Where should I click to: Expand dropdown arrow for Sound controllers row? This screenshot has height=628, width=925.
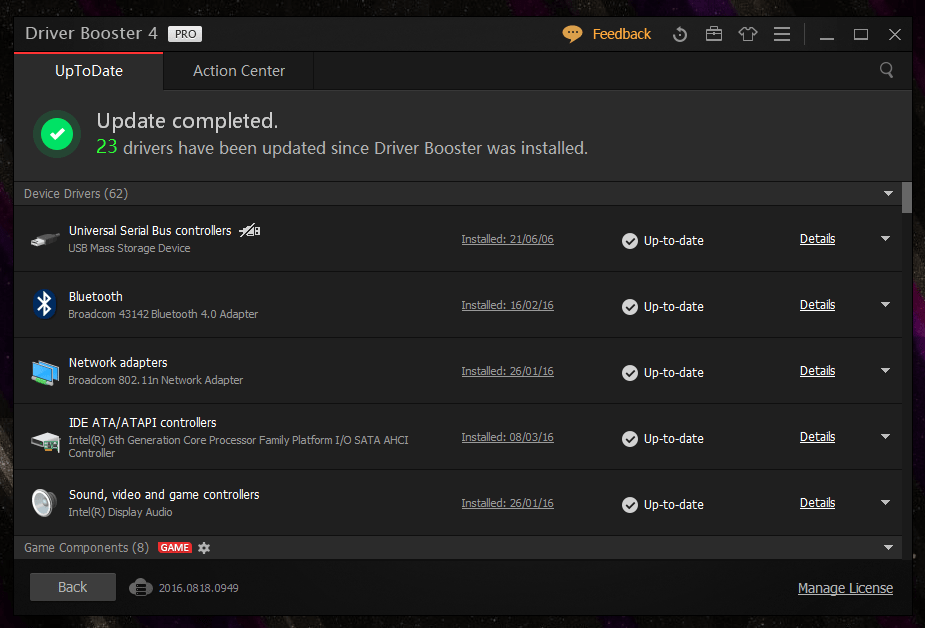885,503
